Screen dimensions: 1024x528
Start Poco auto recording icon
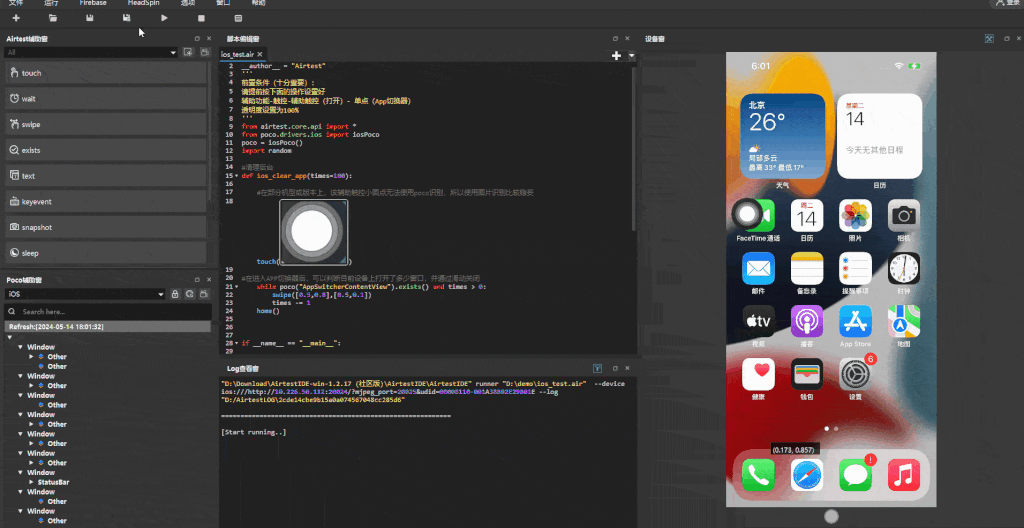click(x=204, y=294)
